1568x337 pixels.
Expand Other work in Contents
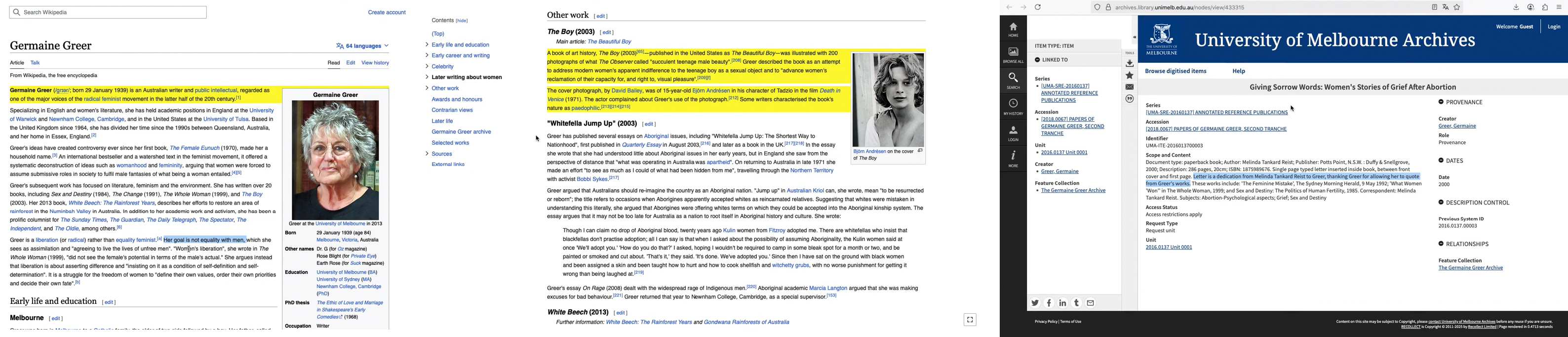[x=427, y=88]
